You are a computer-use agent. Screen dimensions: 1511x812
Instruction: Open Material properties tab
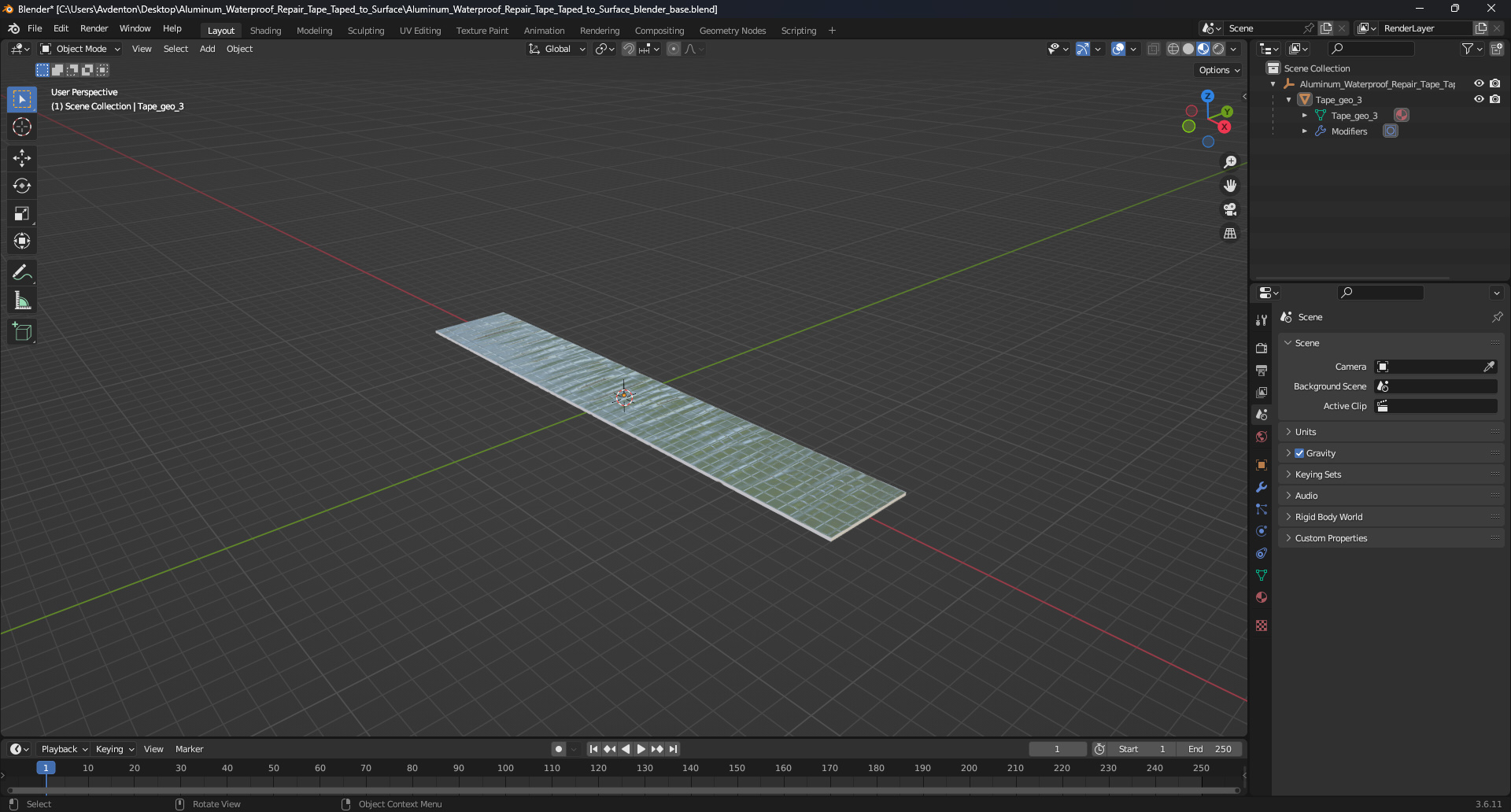(x=1262, y=597)
